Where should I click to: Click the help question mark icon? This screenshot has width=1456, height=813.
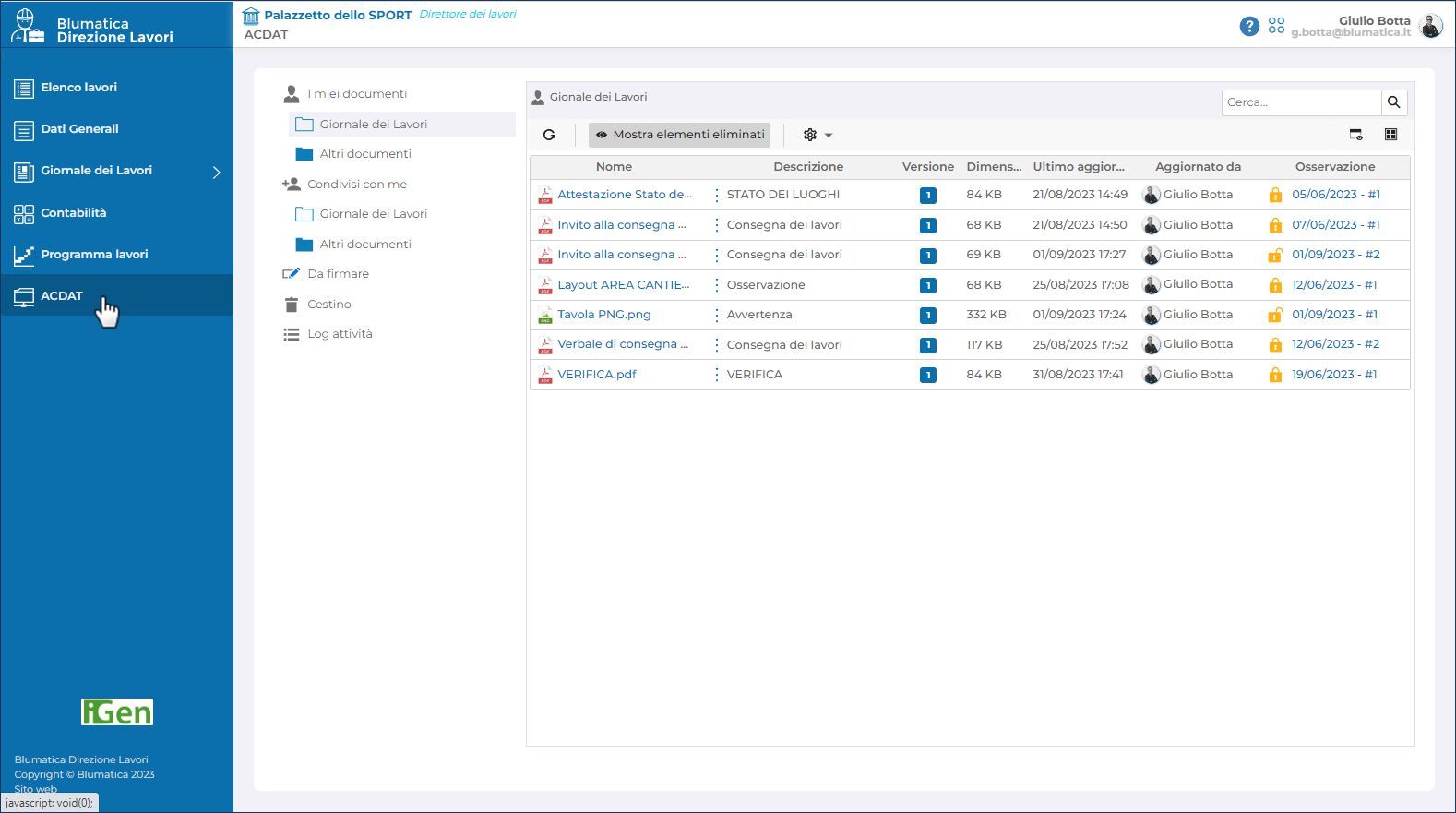(x=1249, y=27)
